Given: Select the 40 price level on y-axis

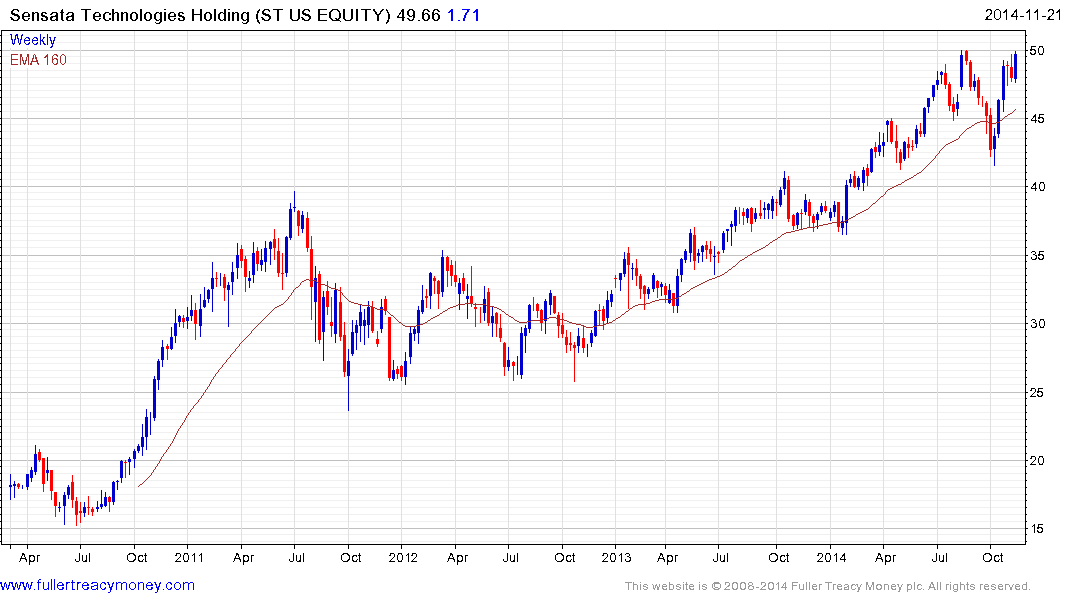Looking at the screenshot, I should coord(1038,187).
